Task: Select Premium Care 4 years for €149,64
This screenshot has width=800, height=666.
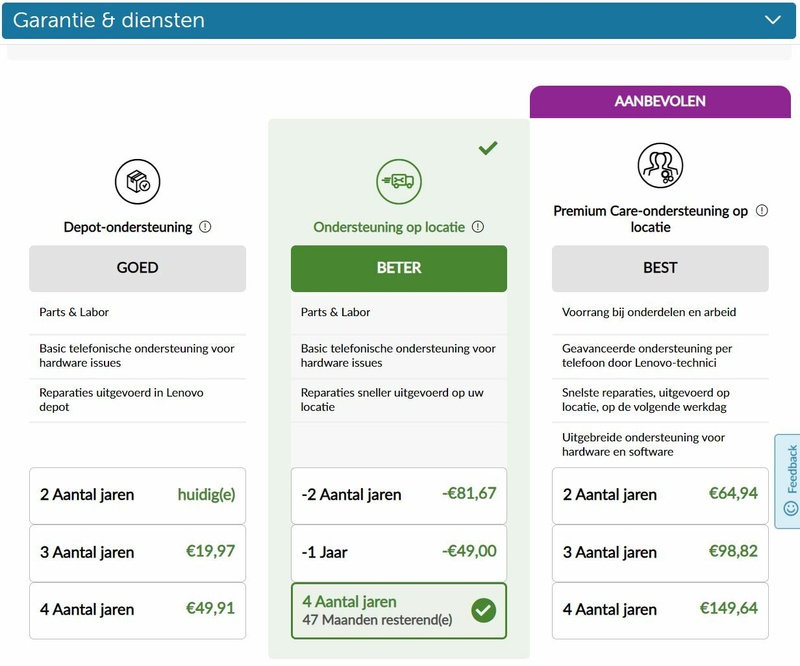Action: pyautogui.click(x=660, y=610)
